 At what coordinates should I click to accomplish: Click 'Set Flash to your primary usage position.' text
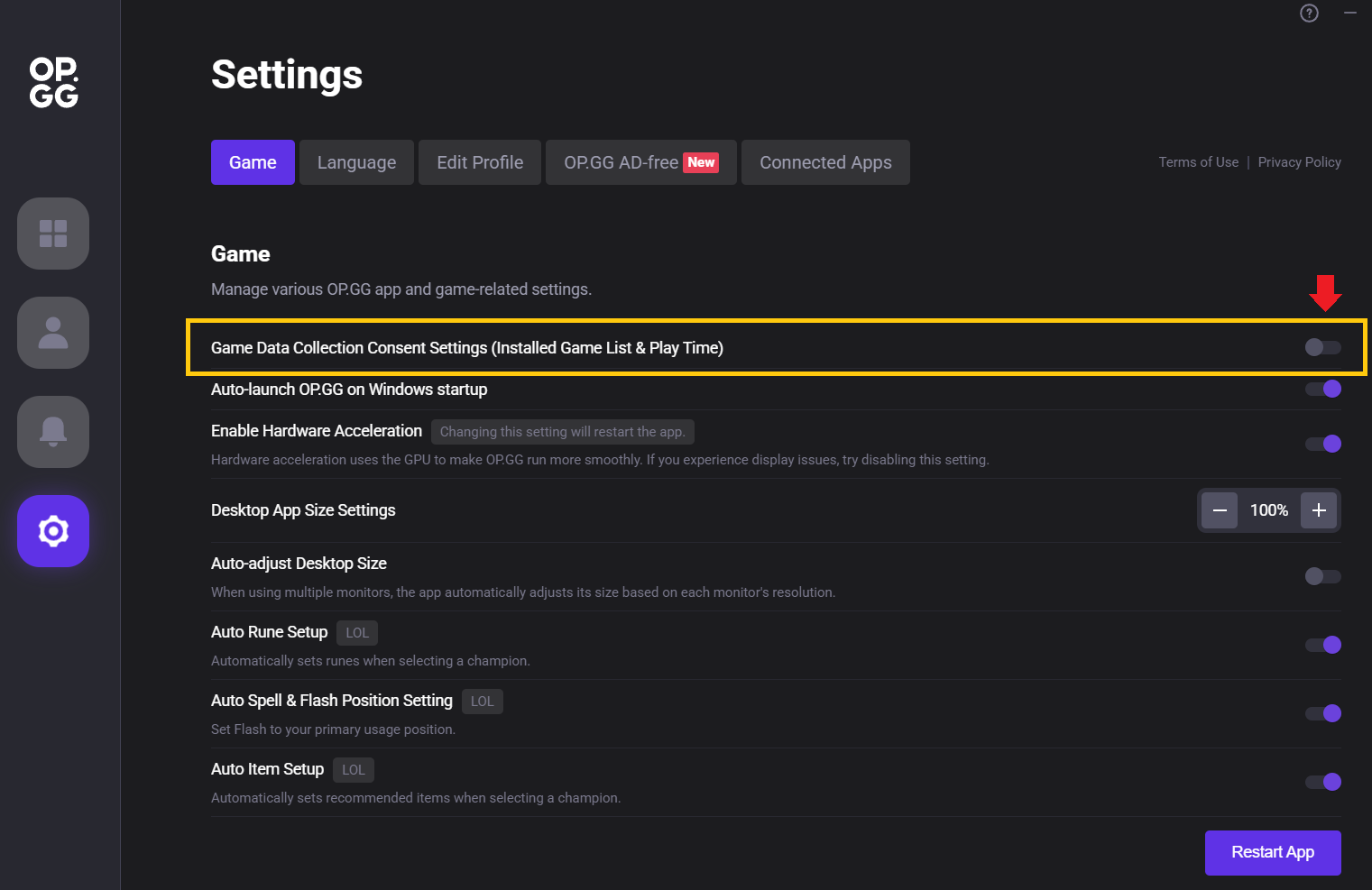coord(333,729)
